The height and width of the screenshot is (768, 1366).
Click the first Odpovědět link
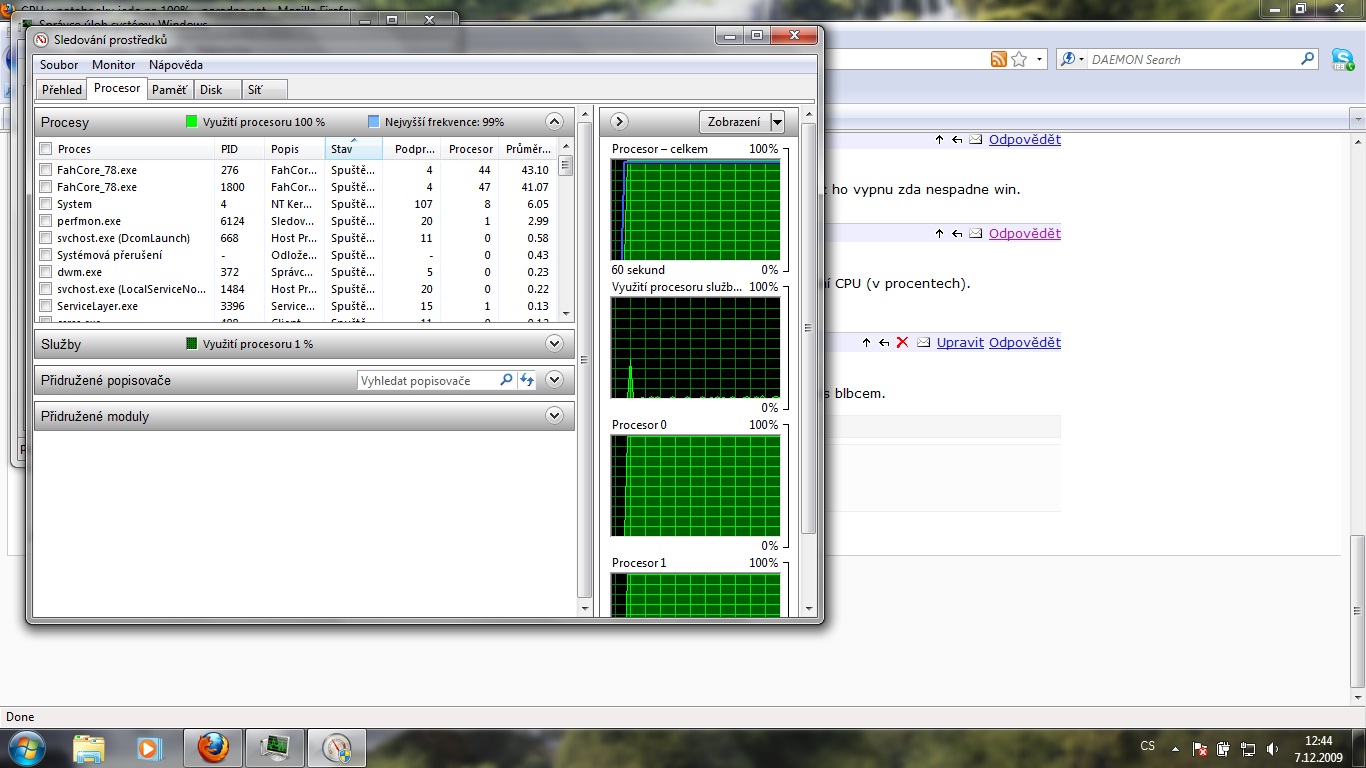[1024, 139]
